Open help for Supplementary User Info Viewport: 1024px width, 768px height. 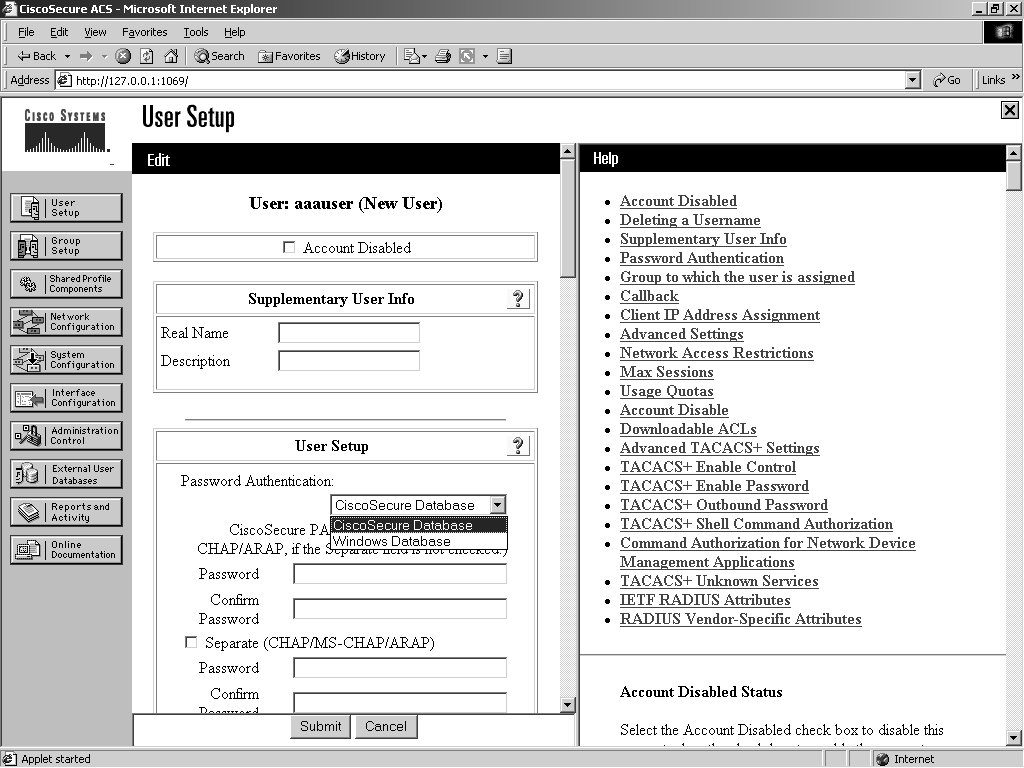518,298
